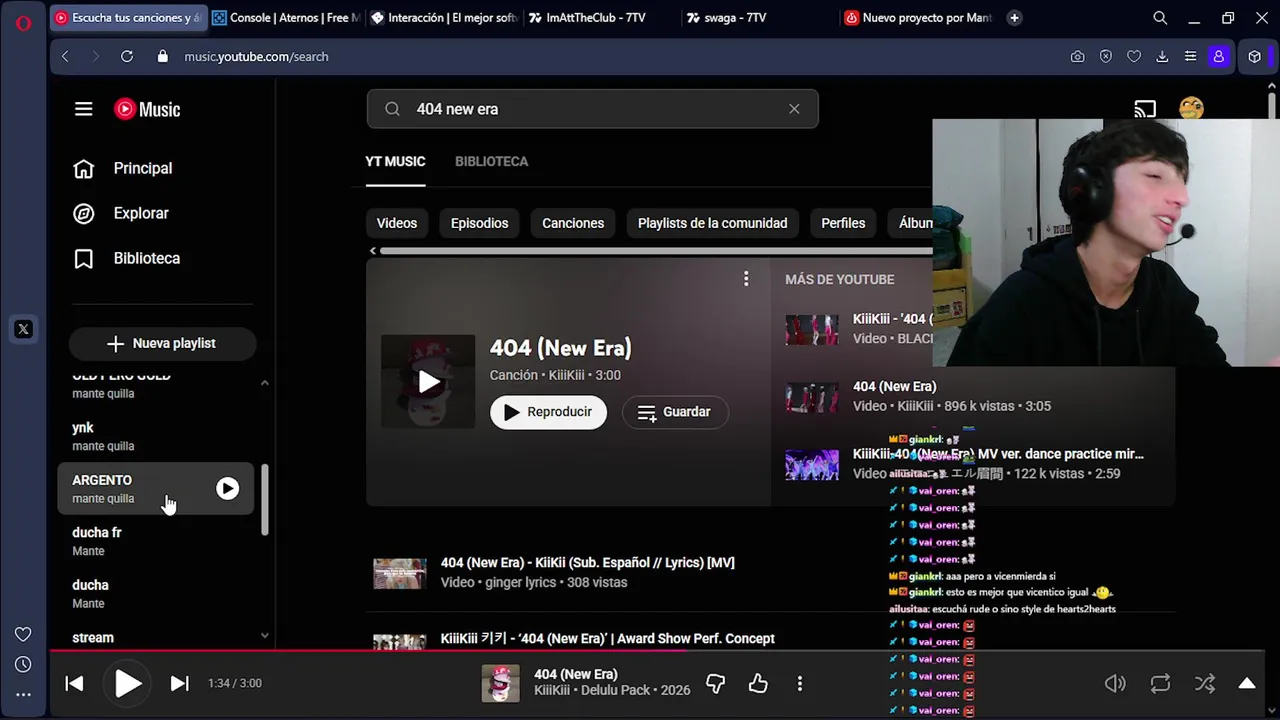Skip to next track
The image size is (1280, 720).
pyautogui.click(x=179, y=684)
